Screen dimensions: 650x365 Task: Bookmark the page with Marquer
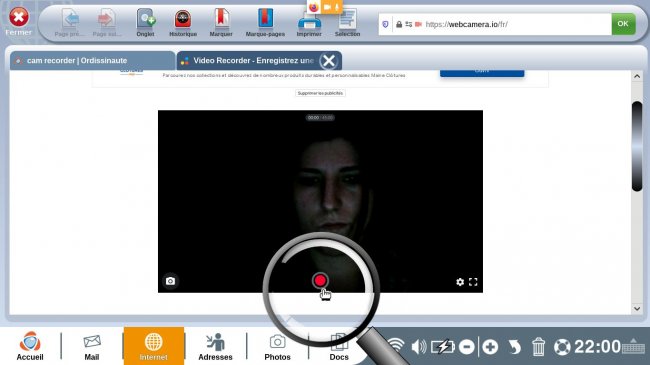click(x=221, y=23)
